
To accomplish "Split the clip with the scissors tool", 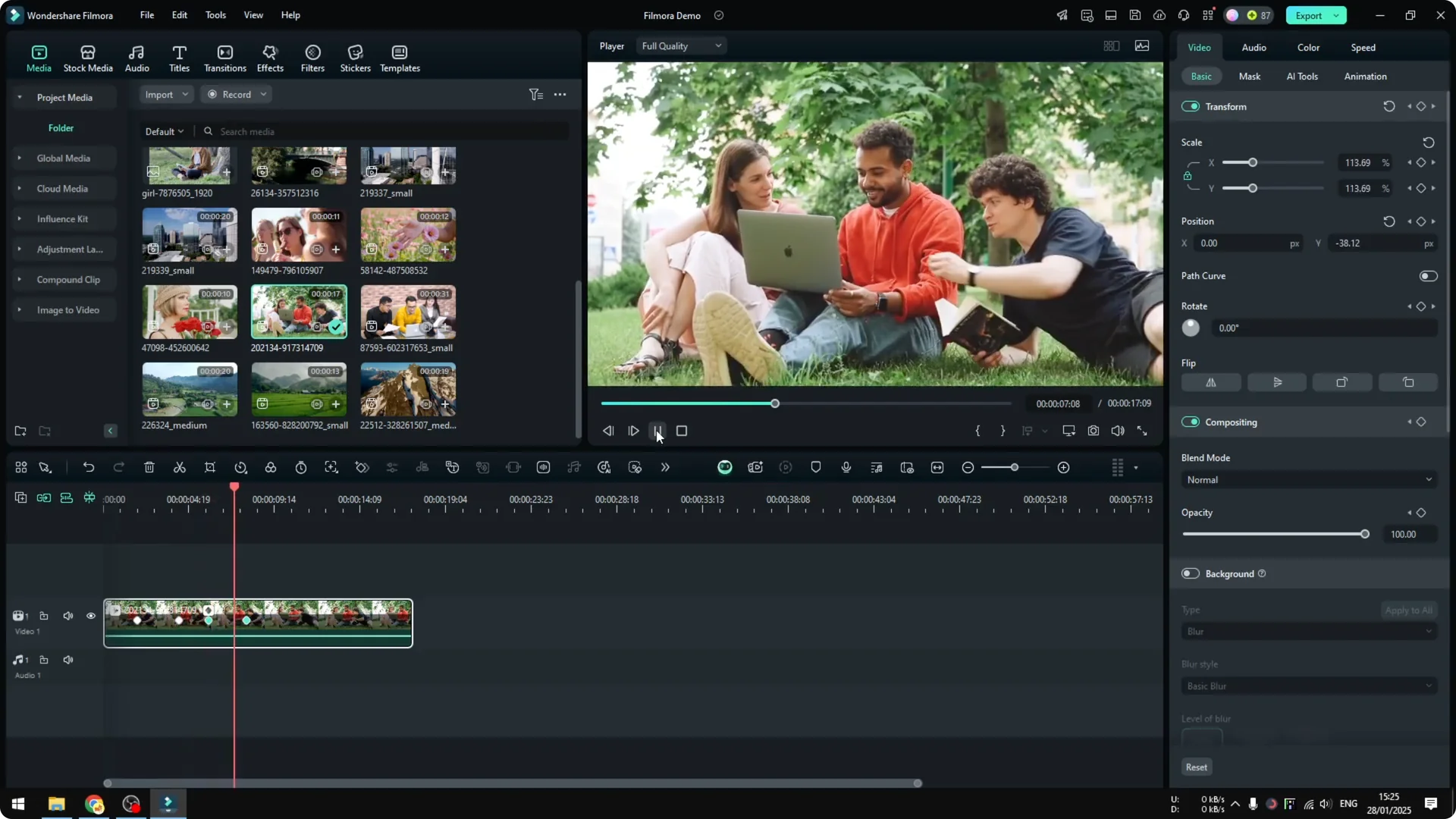I will (x=180, y=467).
